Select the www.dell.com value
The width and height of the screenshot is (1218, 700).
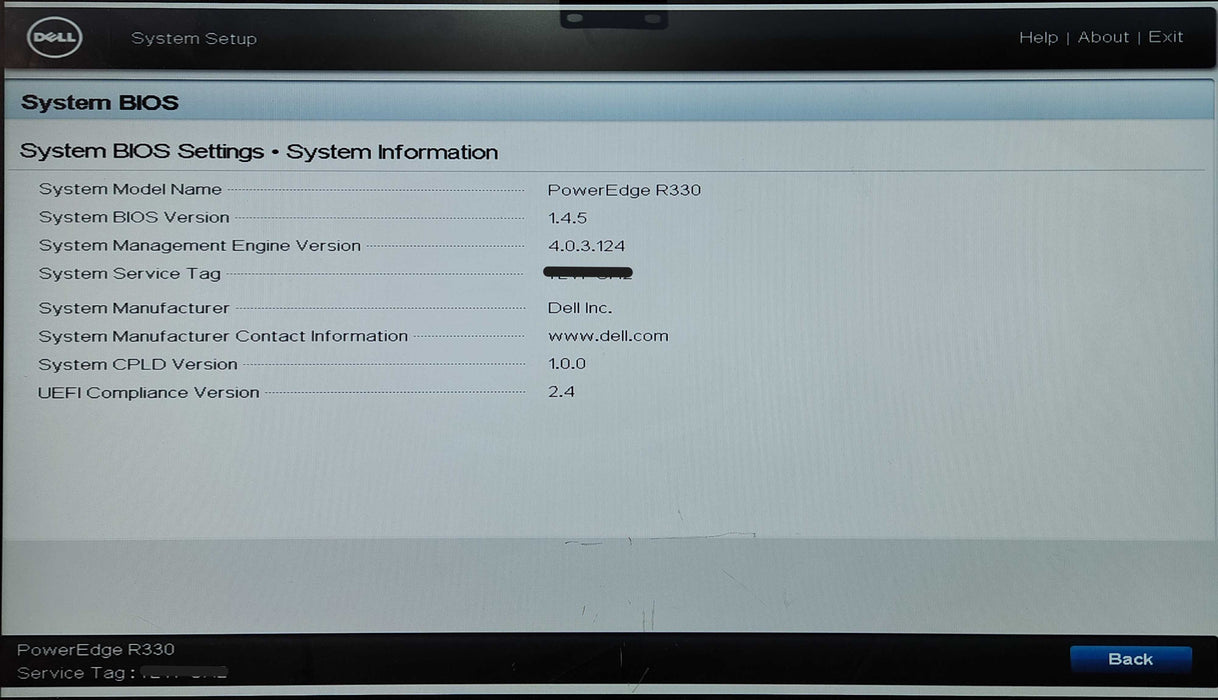[x=608, y=336]
